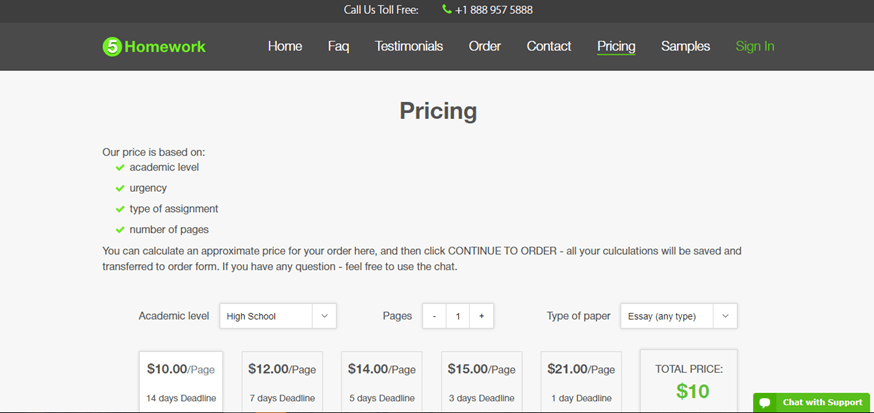Expand the Type of paper chevron arrow
This screenshot has height=413, width=874.
(725, 316)
